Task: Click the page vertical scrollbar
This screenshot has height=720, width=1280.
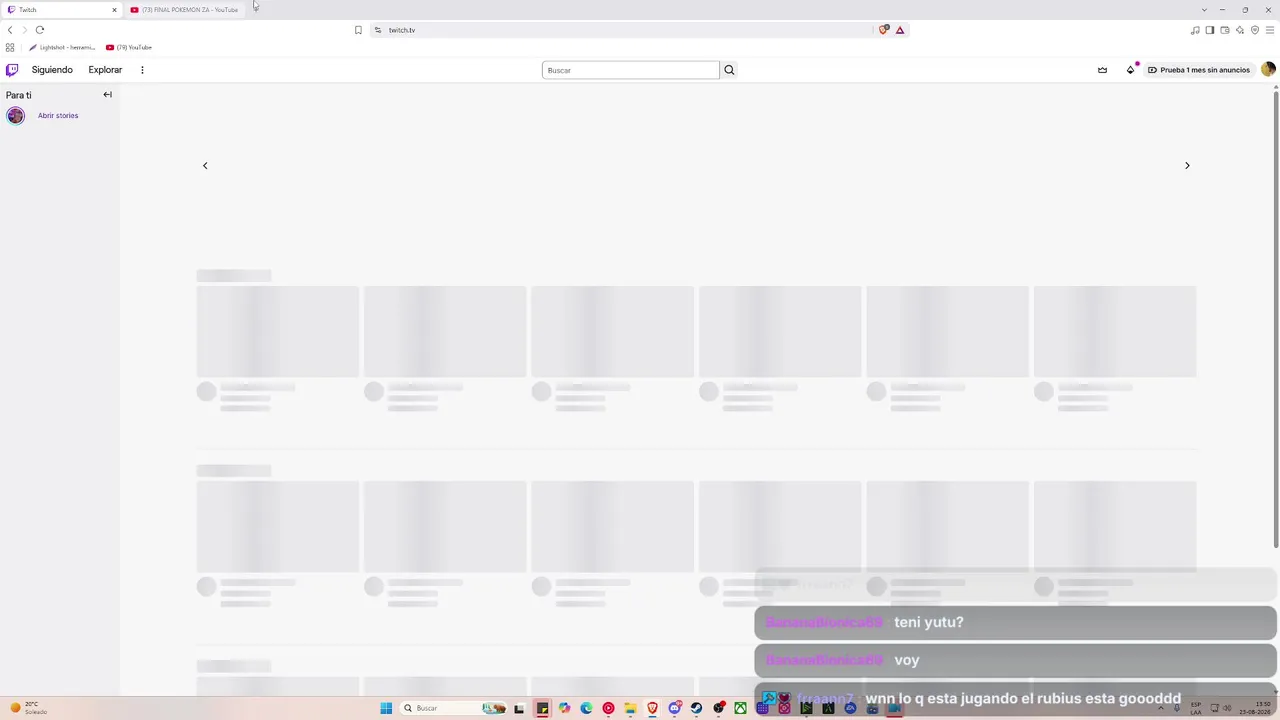Action: click(x=1276, y=318)
